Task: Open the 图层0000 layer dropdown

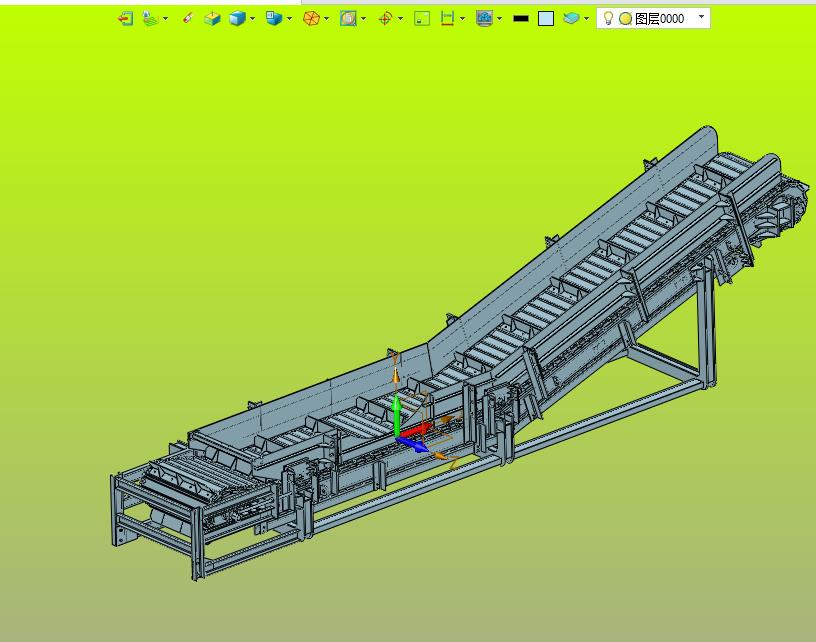Action: (702, 17)
